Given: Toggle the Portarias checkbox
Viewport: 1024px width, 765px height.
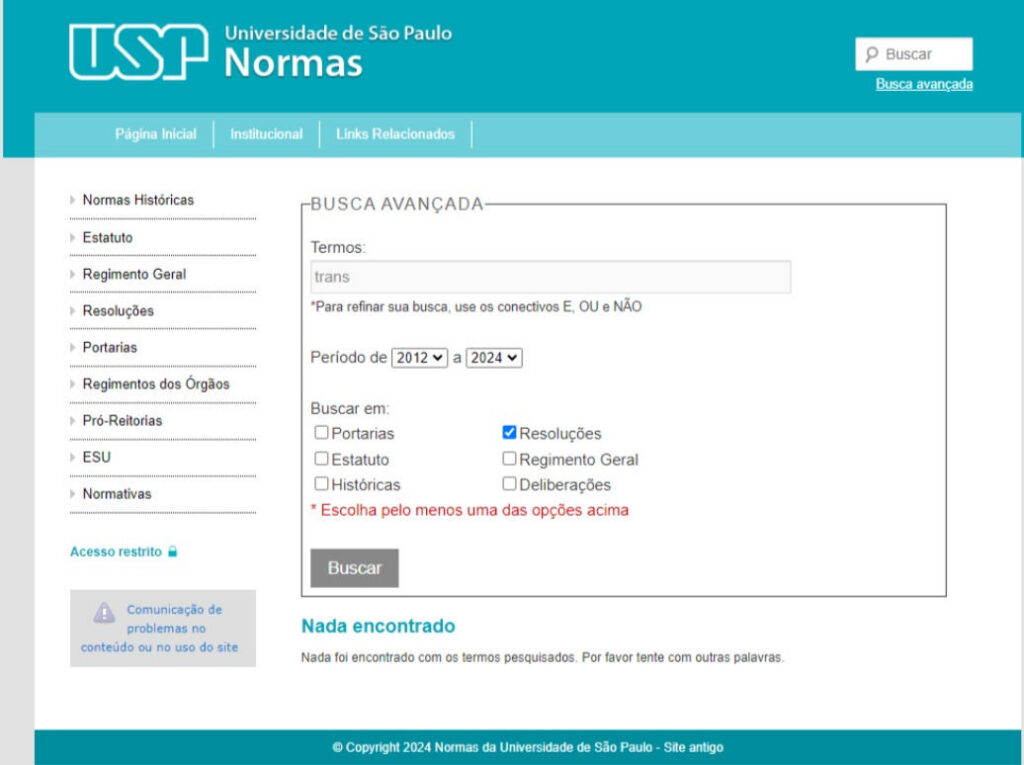Looking at the screenshot, I should pyautogui.click(x=321, y=433).
